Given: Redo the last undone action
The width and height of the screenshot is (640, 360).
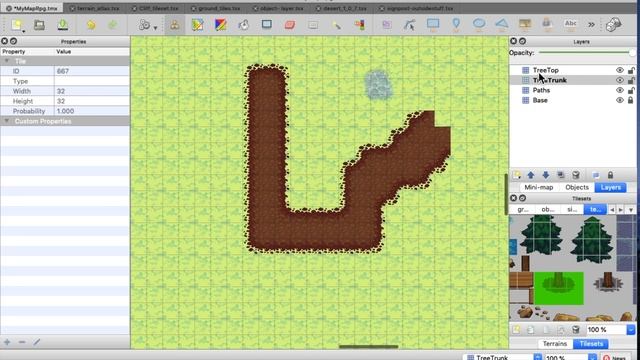Looking at the screenshot, I should tap(113, 25).
